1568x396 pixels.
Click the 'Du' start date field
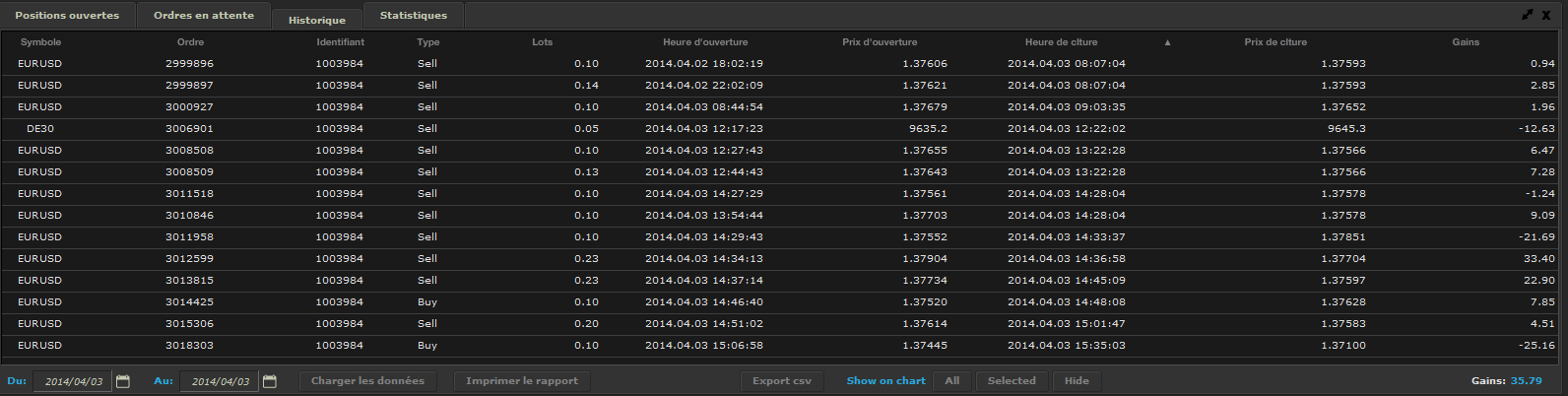pyautogui.click(x=73, y=381)
